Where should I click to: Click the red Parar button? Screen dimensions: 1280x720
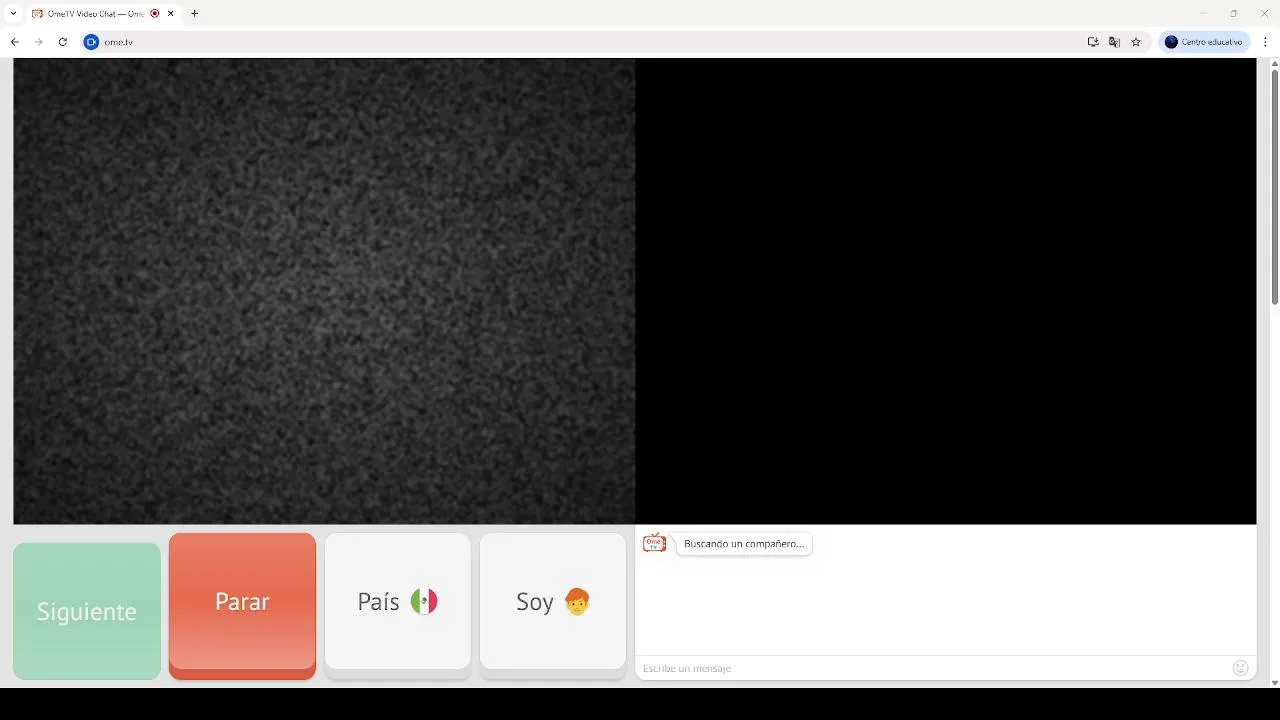(x=242, y=606)
